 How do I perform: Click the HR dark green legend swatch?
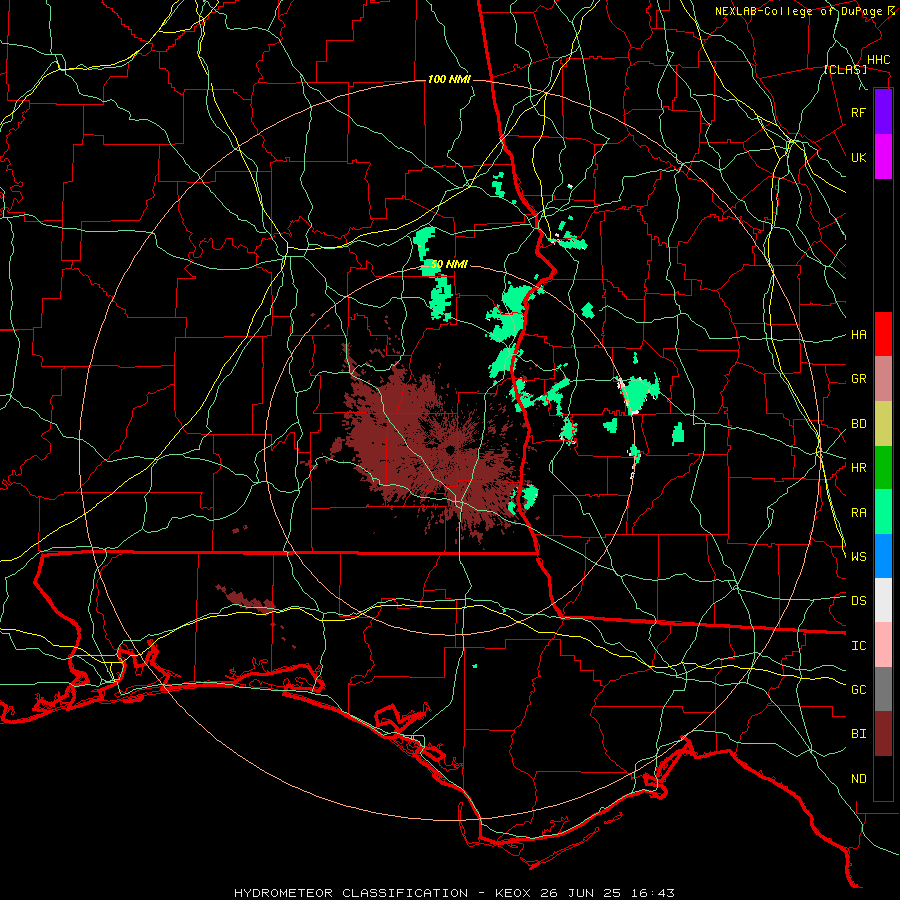[x=883, y=468]
